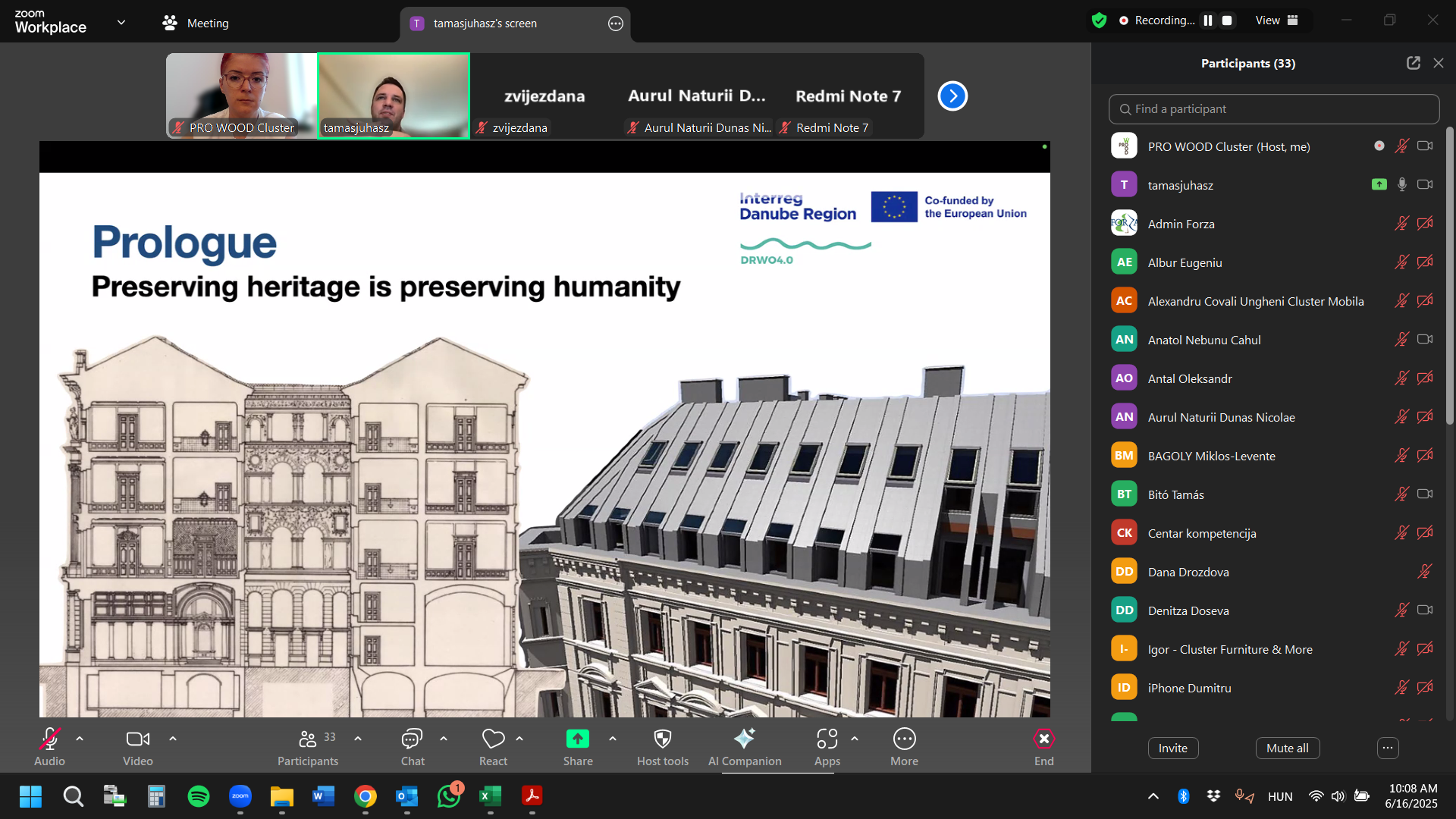Toggle Dana Drozdova microphone icon
Image resolution: width=1456 pixels, height=819 pixels.
[x=1425, y=572]
